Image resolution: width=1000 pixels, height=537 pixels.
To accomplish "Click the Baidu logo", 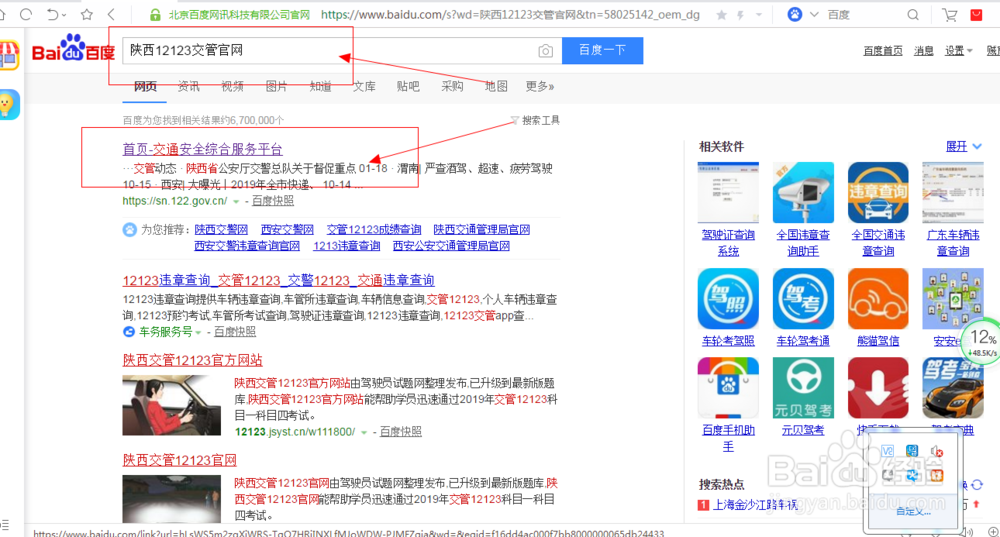I will (x=73, y=48).
